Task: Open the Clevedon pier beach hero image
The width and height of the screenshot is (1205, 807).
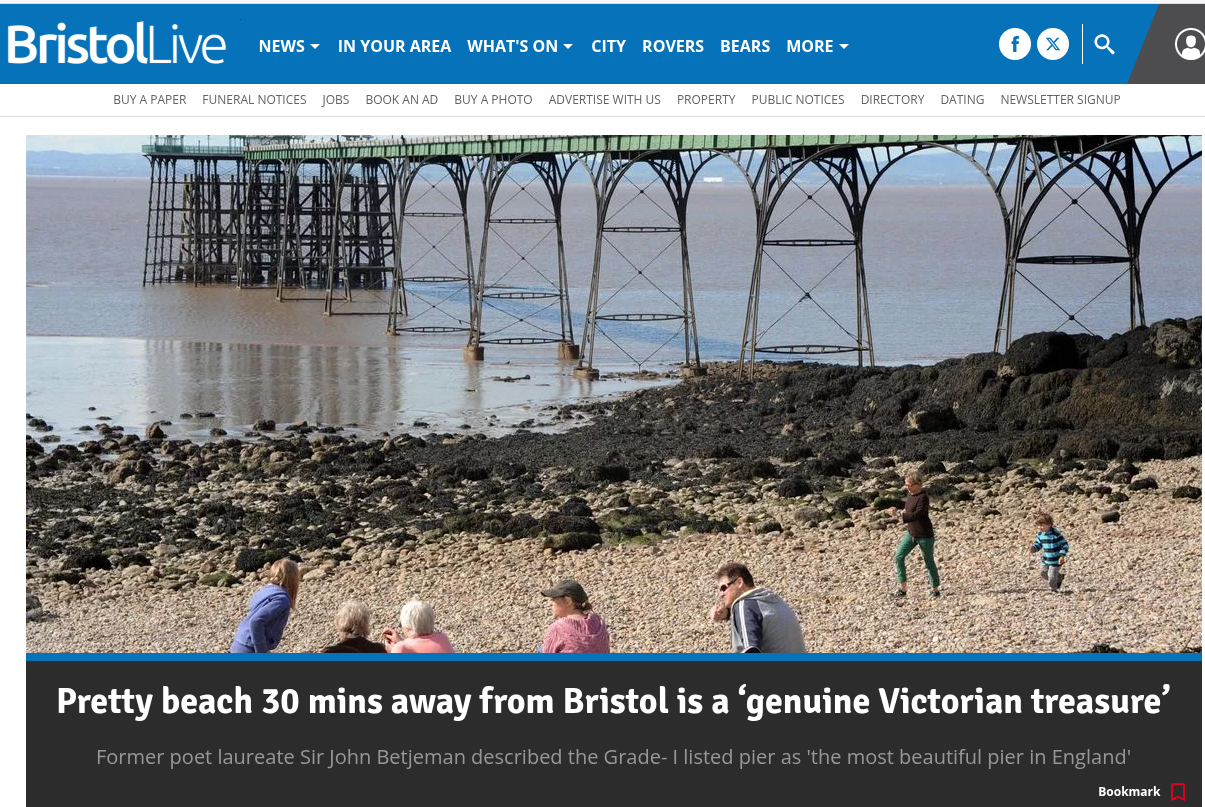Action: [x=614, y=394]
